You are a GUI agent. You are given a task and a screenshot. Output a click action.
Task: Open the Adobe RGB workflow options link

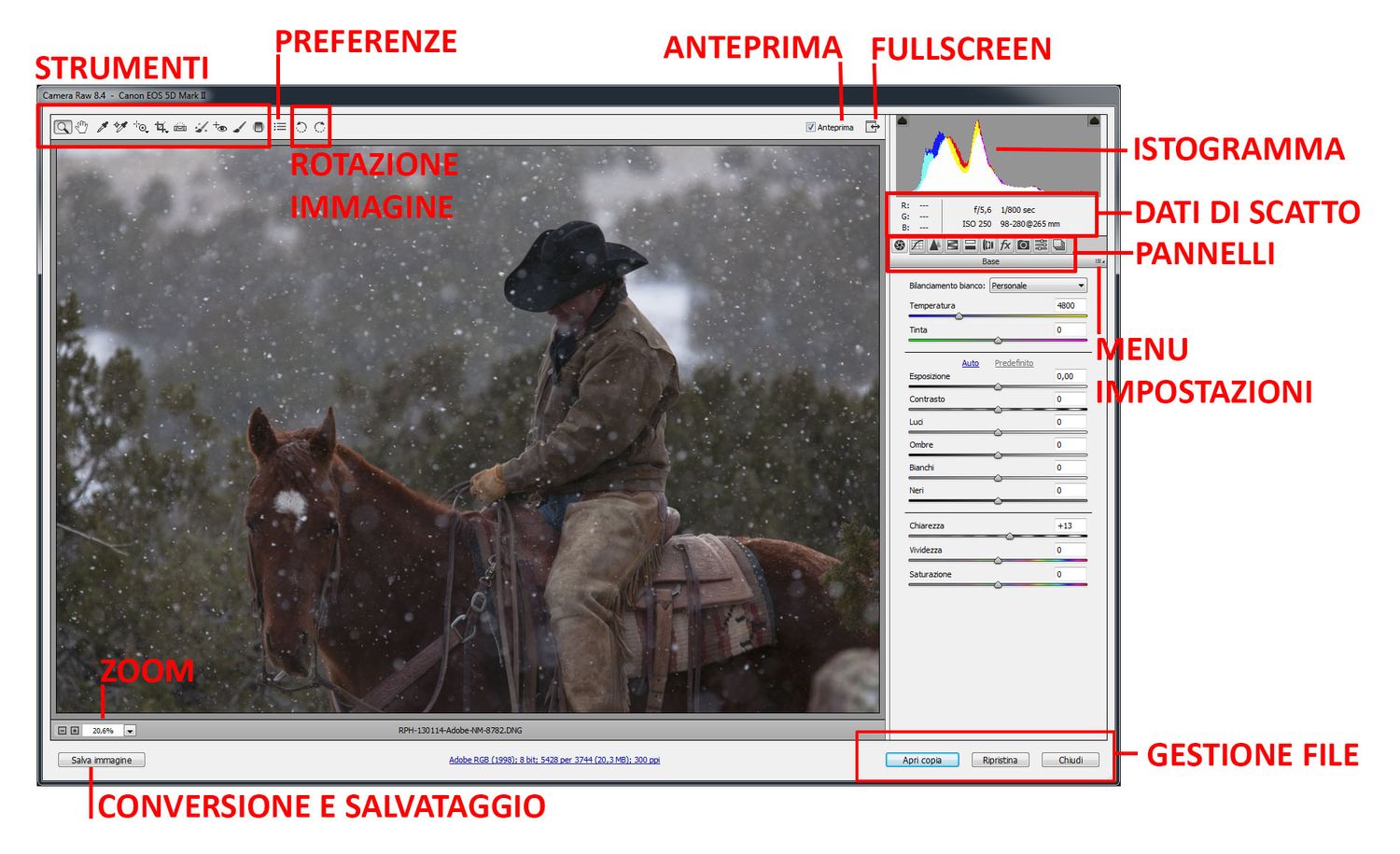[554, 760]
